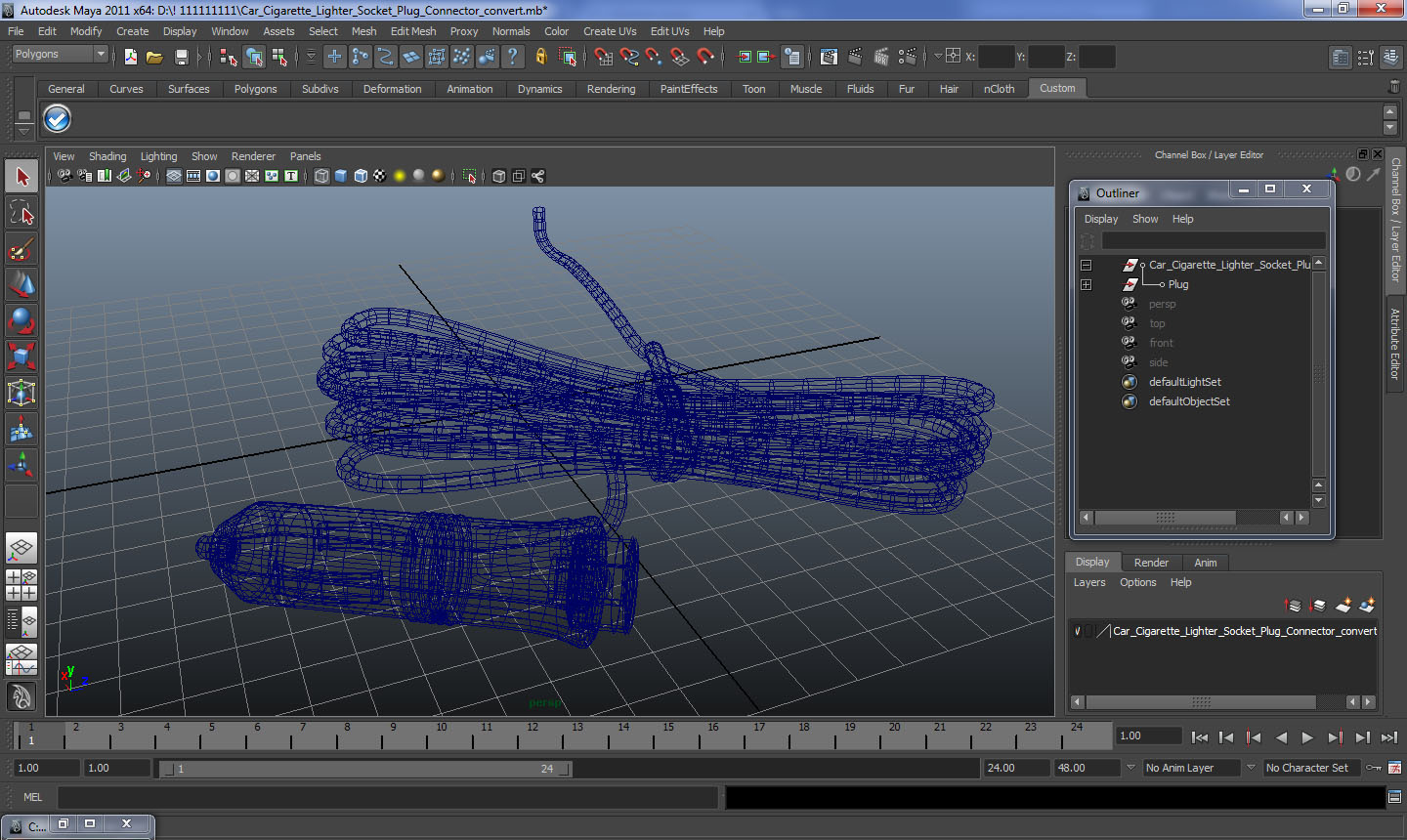Open the auto keyframe toggle
The height and width of the screenshot is (840, 1407).
click(1375, 768)
